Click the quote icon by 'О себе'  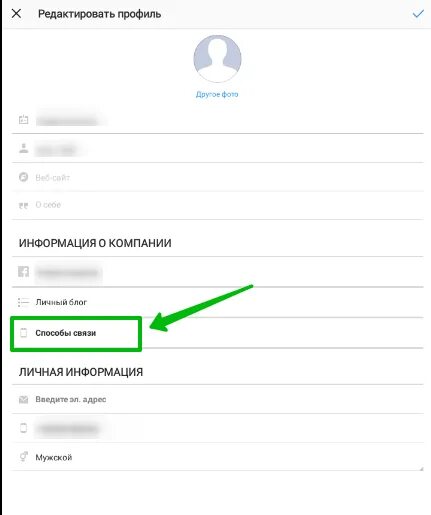coord(23,205)
